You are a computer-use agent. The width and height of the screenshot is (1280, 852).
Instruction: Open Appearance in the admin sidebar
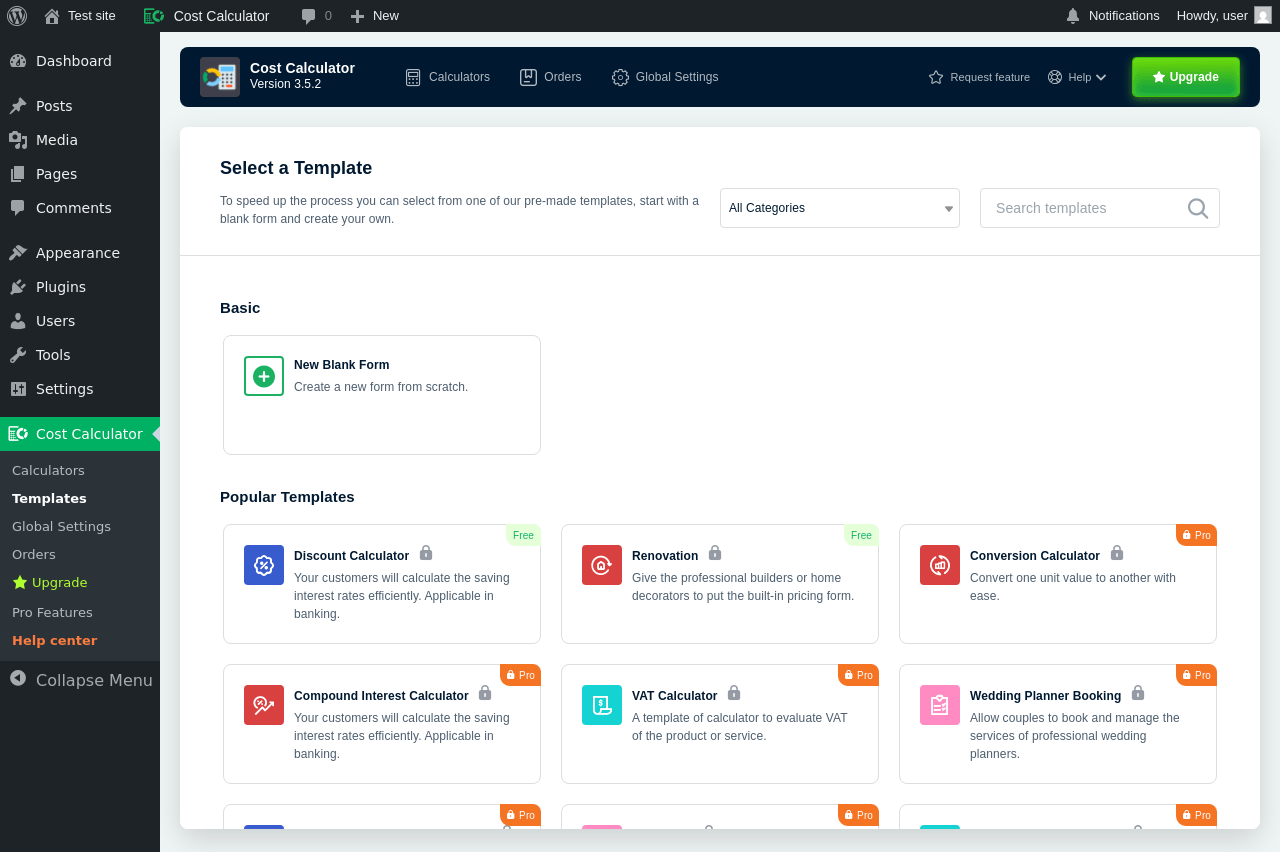80,253
